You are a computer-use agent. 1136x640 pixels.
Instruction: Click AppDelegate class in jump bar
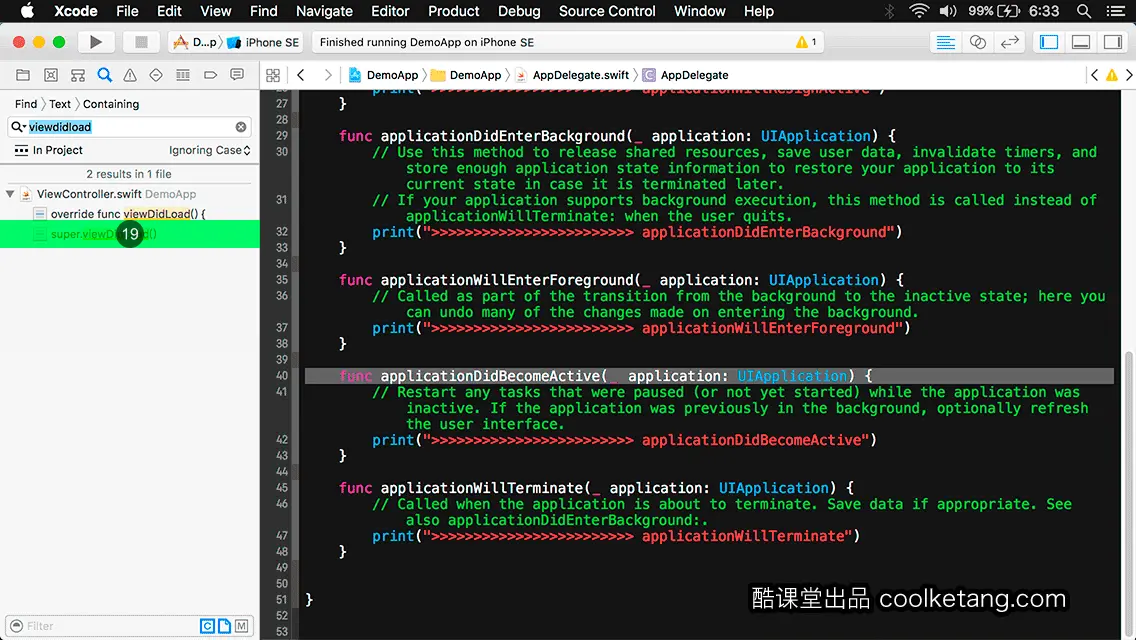coord(685,75)
